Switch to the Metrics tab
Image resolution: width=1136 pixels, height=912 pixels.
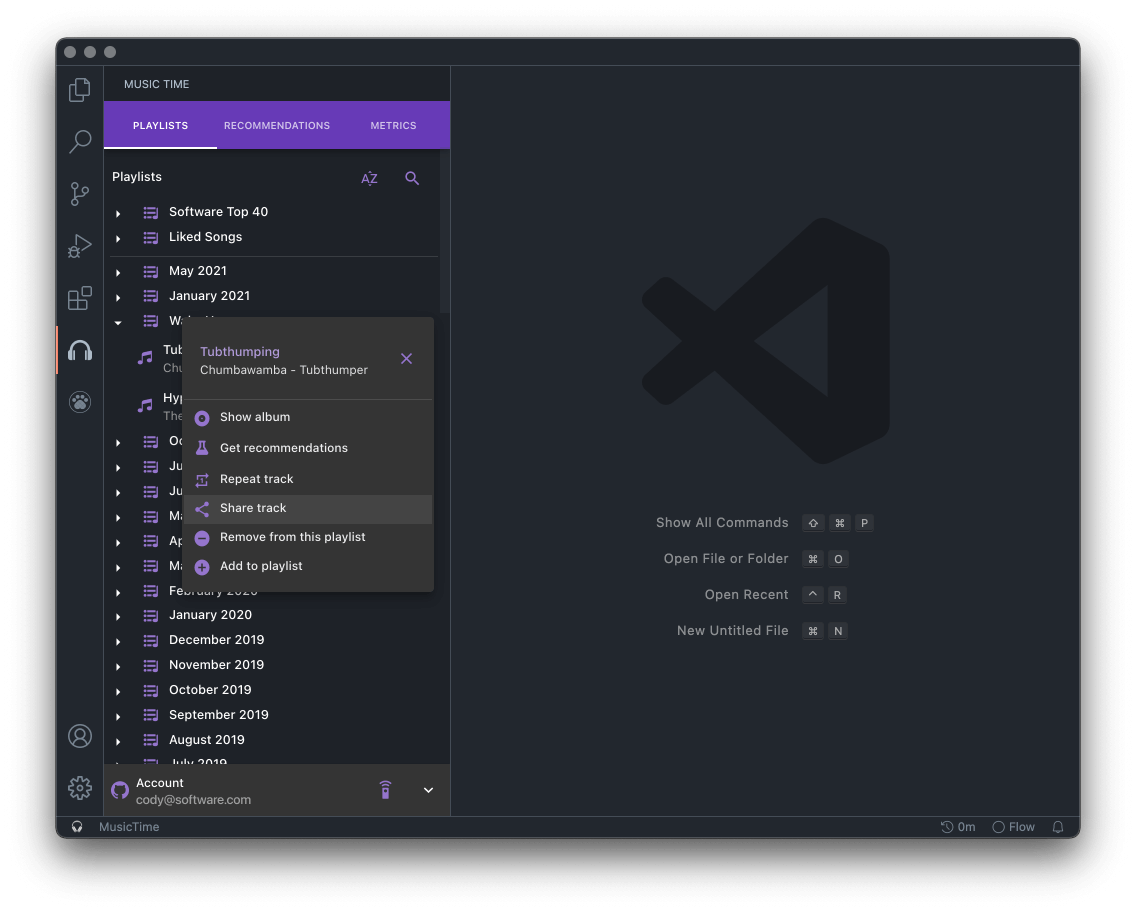(393, 126)
